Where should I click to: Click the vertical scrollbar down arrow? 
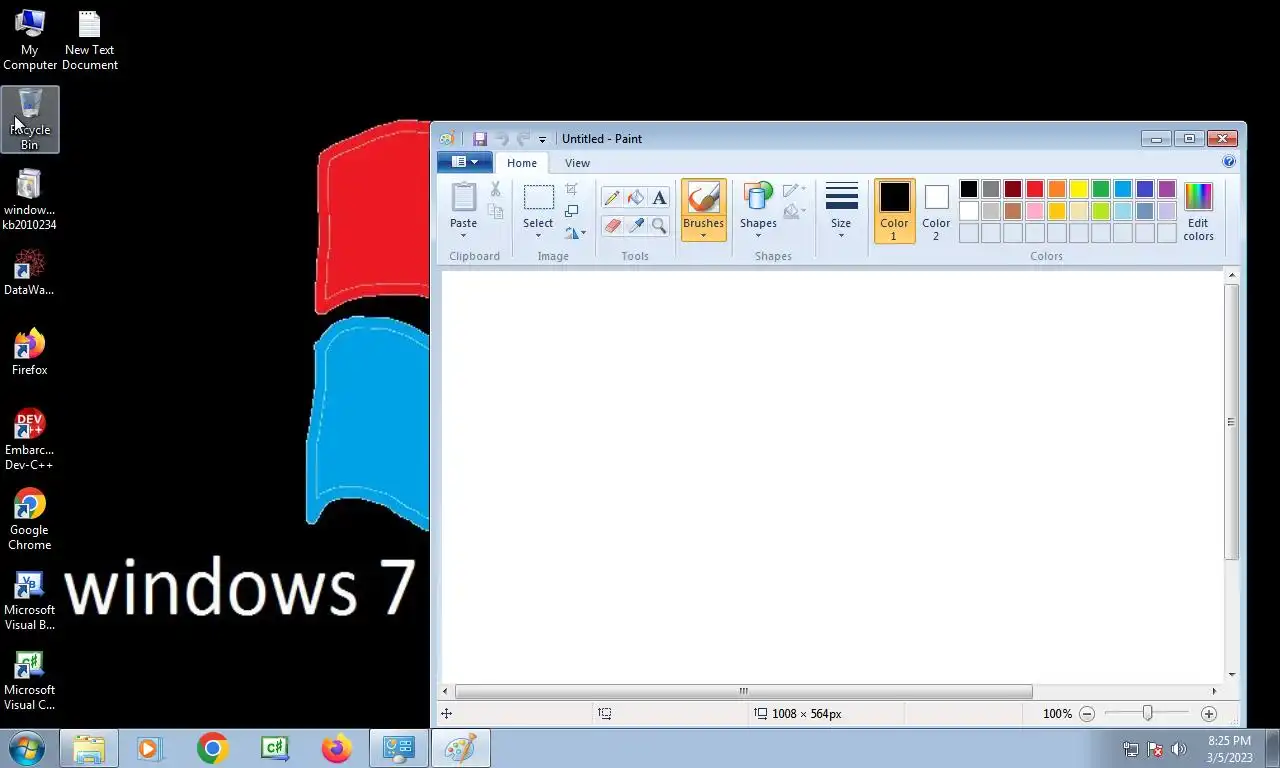1232,674
